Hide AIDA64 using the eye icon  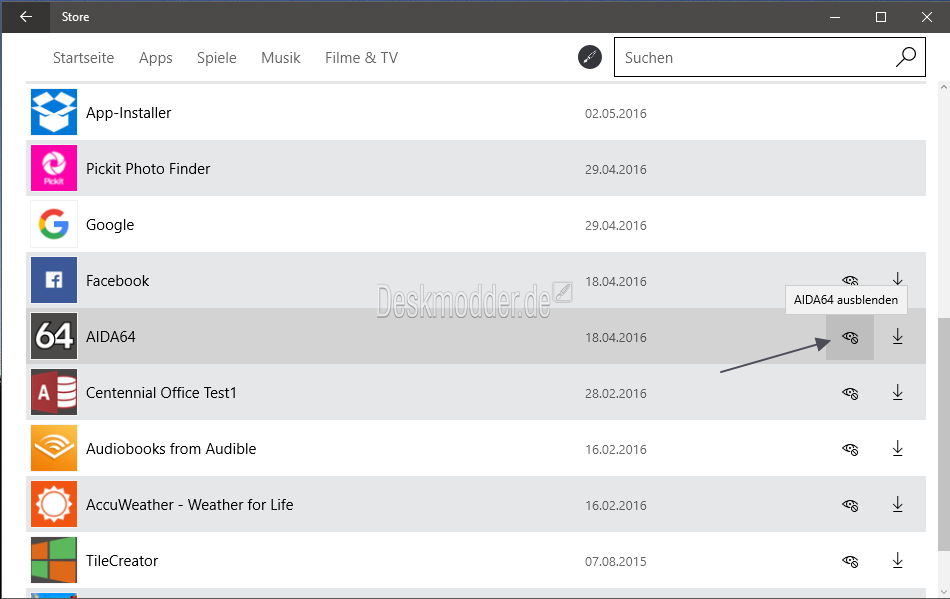click(850, 337)
